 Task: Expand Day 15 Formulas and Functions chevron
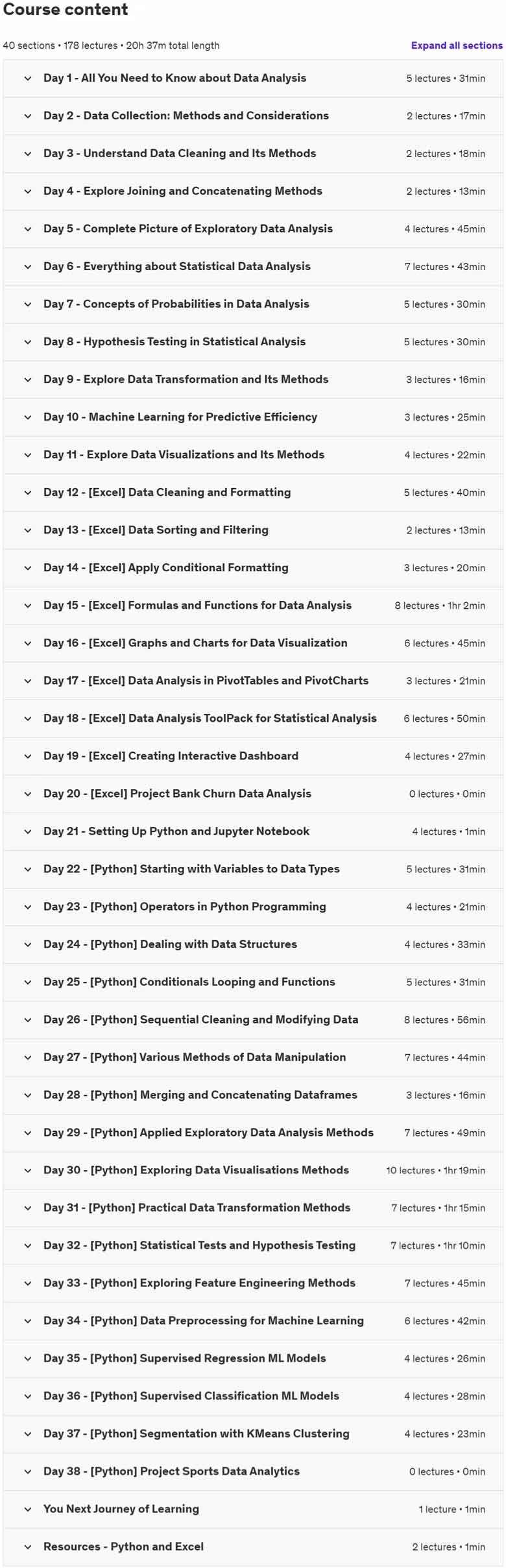(x=28, y=606)
